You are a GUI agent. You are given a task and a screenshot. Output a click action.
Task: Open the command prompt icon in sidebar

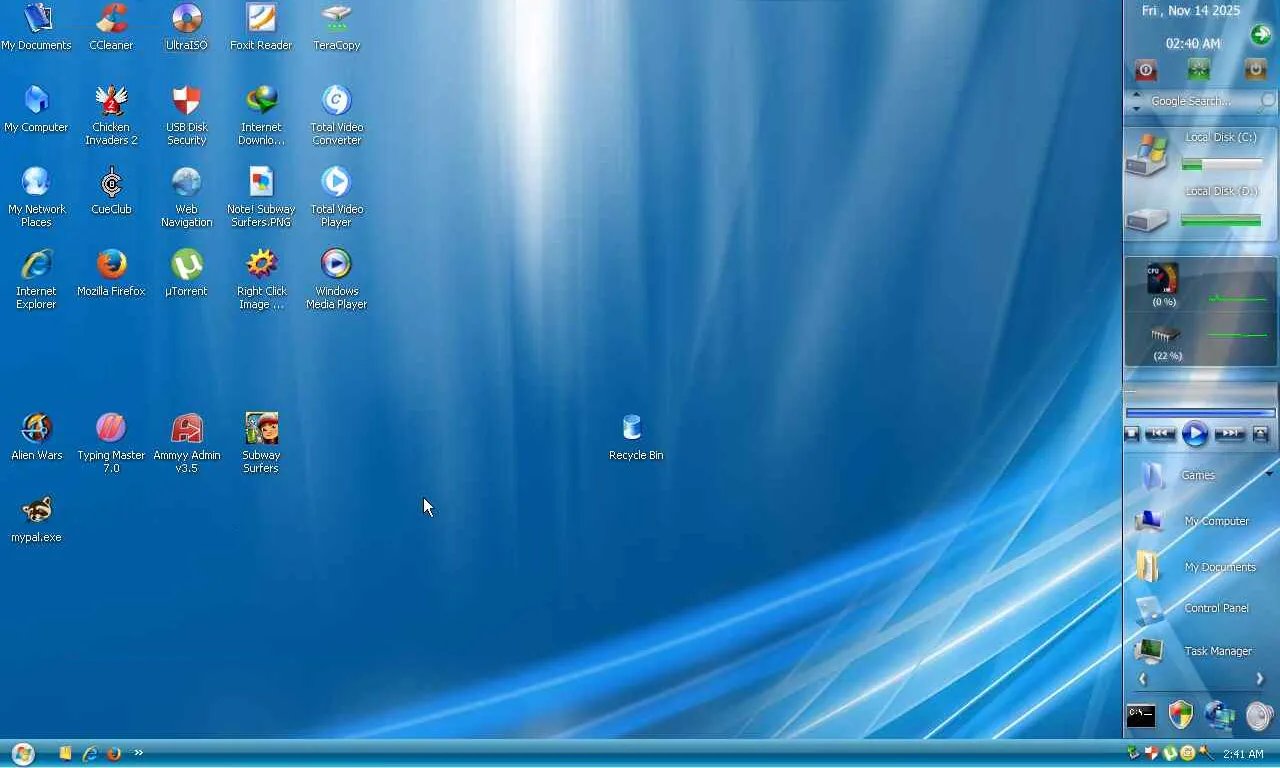coord(1141,716)
